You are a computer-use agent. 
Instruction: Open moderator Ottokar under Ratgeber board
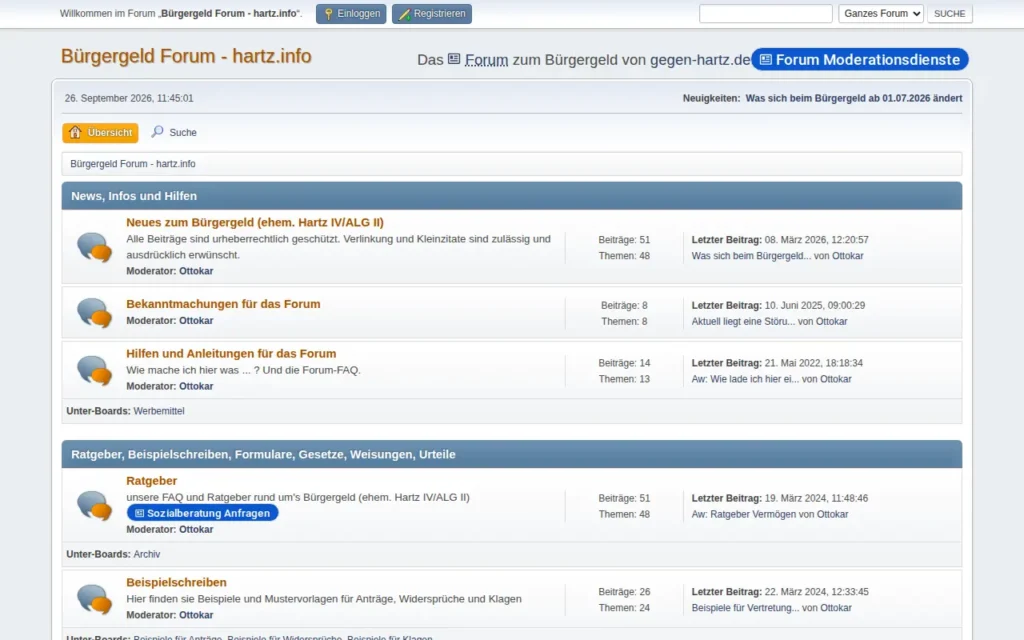pyautogui.click(x=196, y=530)
